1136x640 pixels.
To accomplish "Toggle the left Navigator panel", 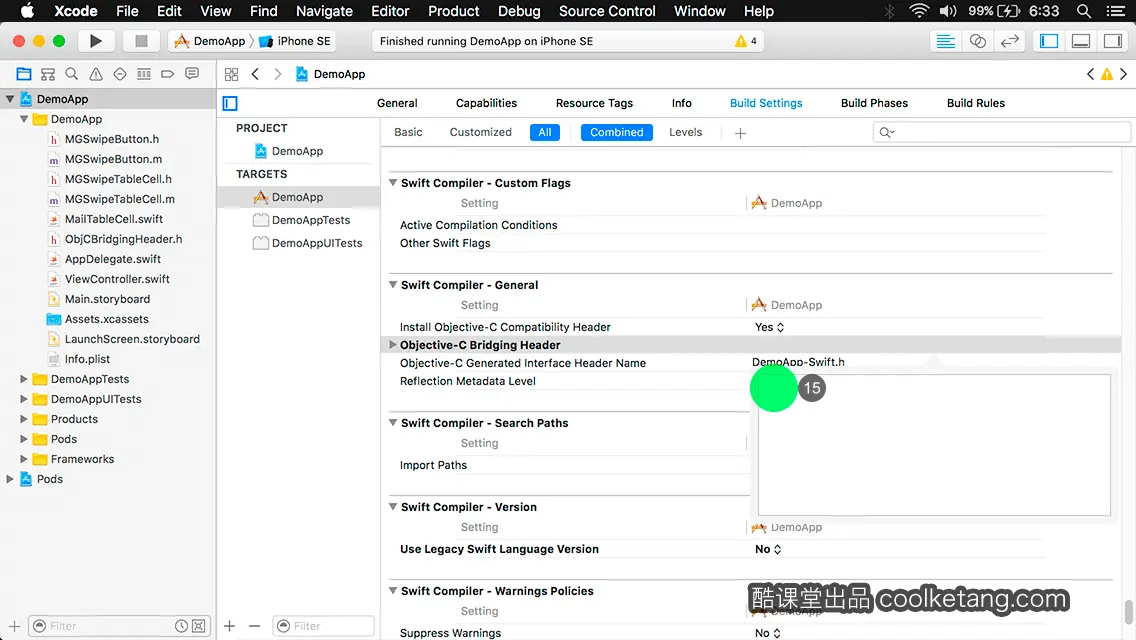I will coord(1049,41).
